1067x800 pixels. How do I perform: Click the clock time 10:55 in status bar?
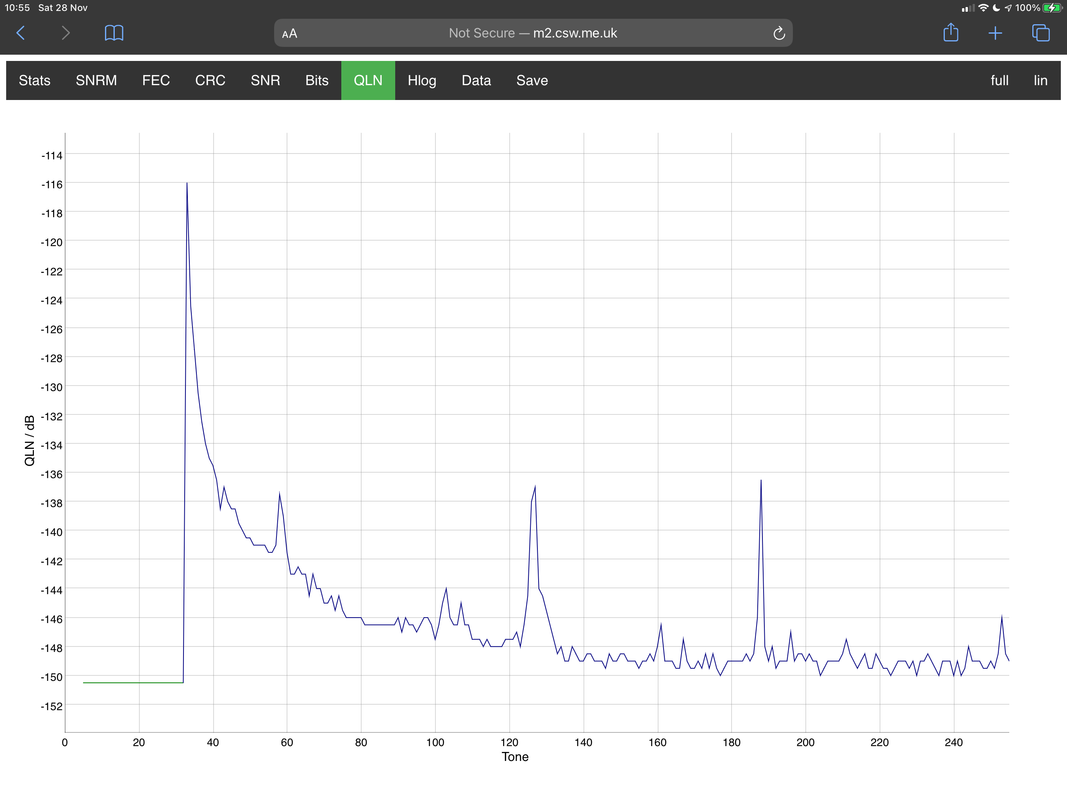click(x=17, y=7)
